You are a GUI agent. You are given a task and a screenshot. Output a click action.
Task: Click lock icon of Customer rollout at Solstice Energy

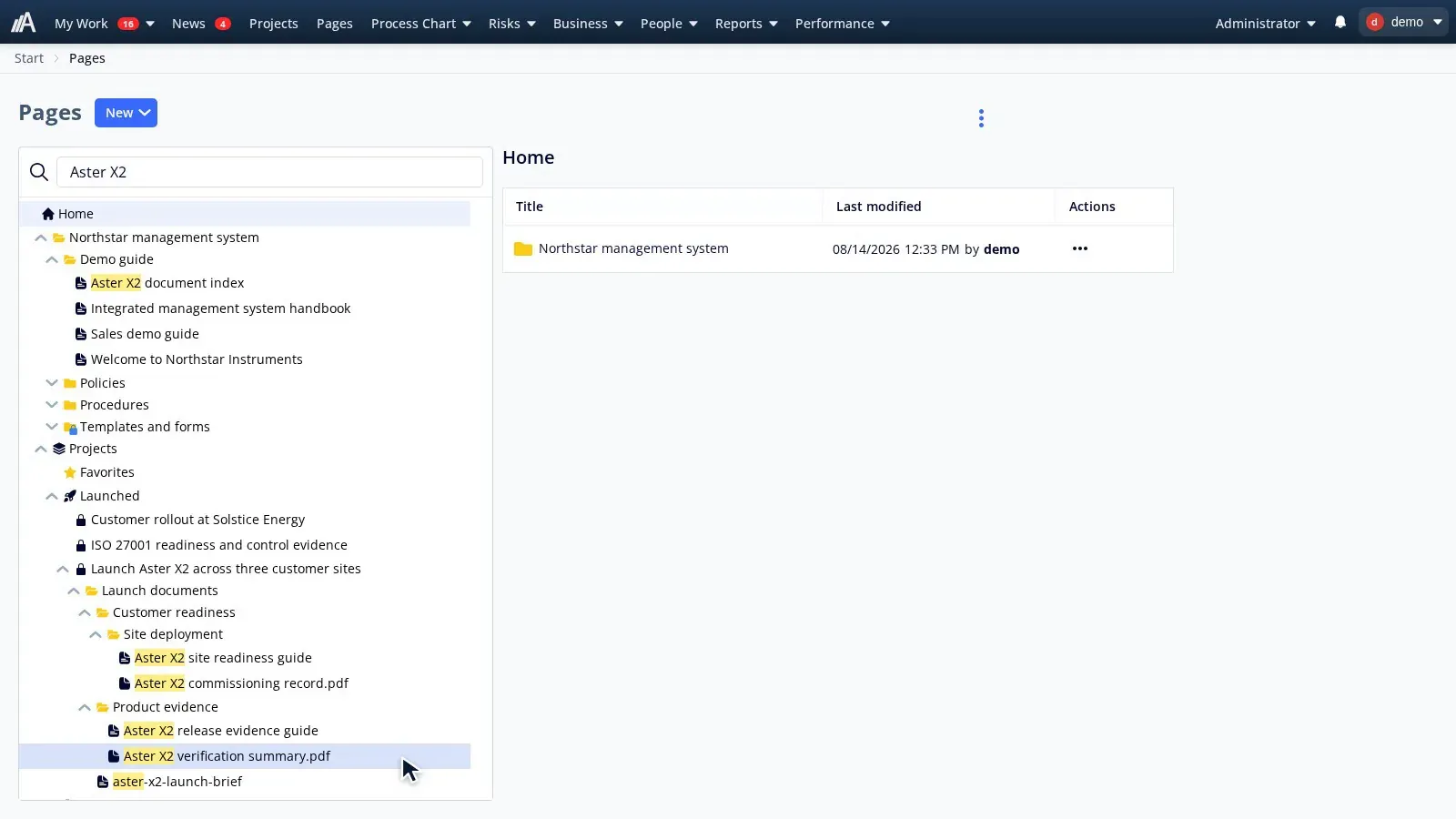pos(81,520)
